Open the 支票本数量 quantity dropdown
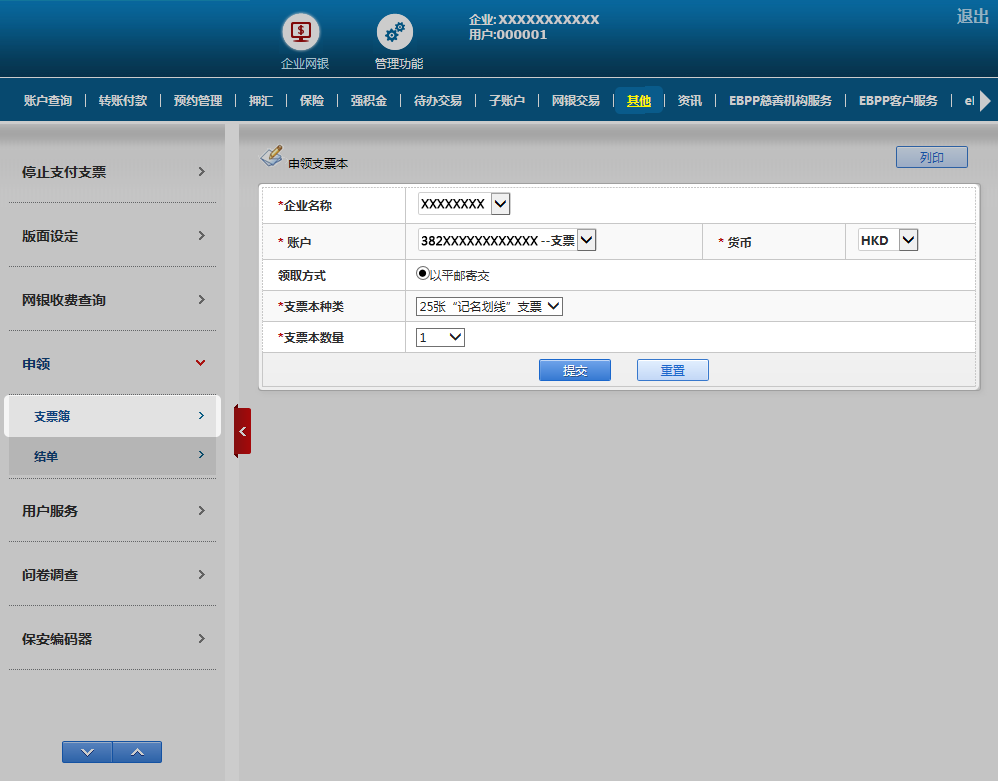This screenshot has height=781, width=998. pyautogui.click(x=441, y=338)
